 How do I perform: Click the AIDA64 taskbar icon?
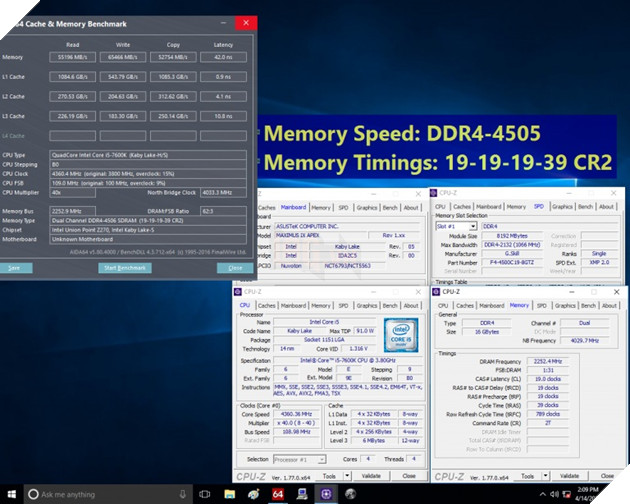pyautogui.click(x=278, y=494)
